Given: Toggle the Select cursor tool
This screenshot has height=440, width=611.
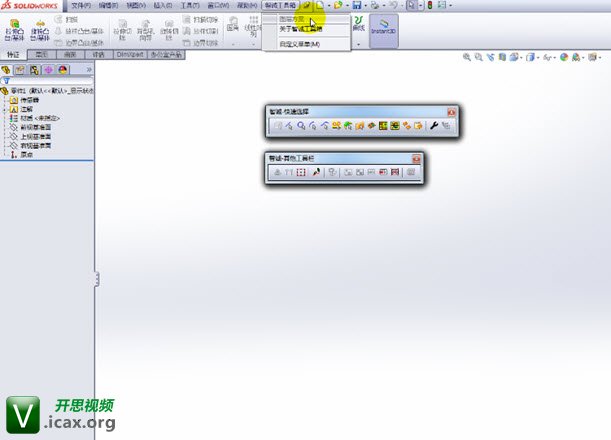Looking at the screenshot, I should pos(411,5).
